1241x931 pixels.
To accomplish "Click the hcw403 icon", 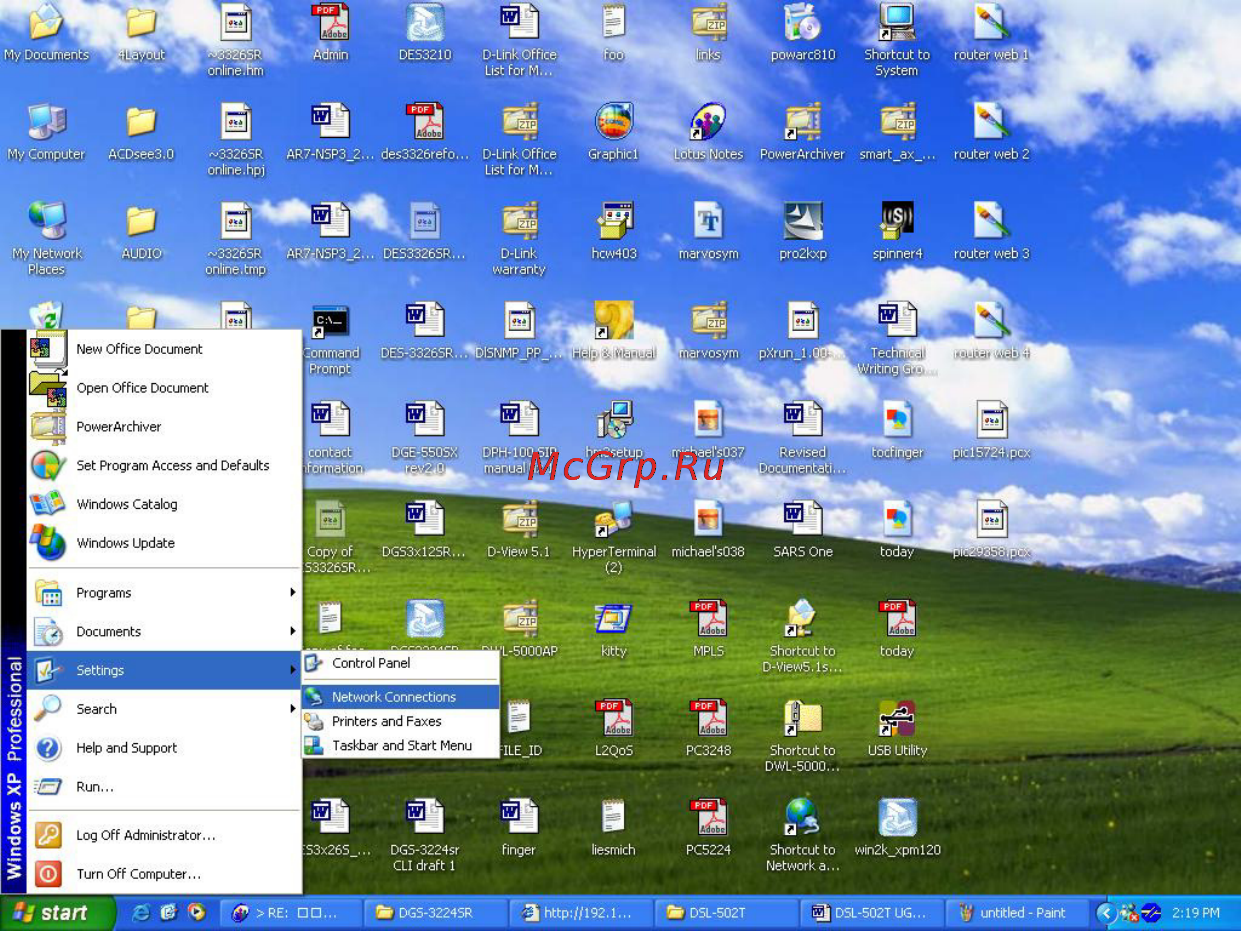I will tap(614, 220).
